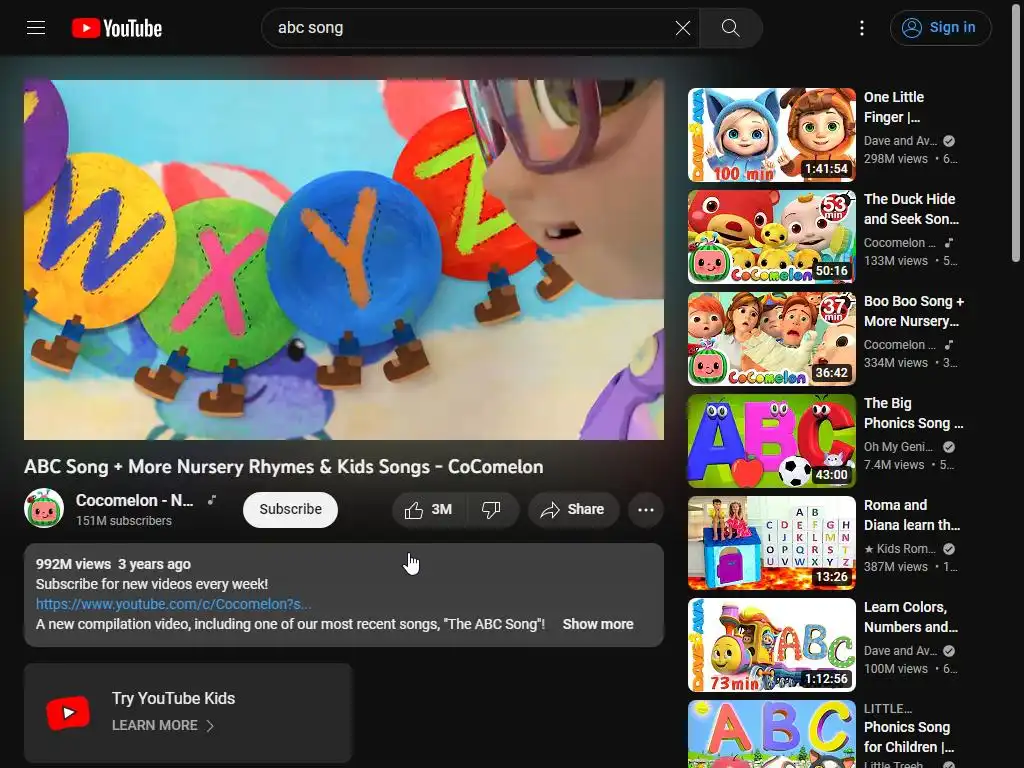Click Try YouTube Kids heading
The image size is (1024, 768).
(173, 698)
